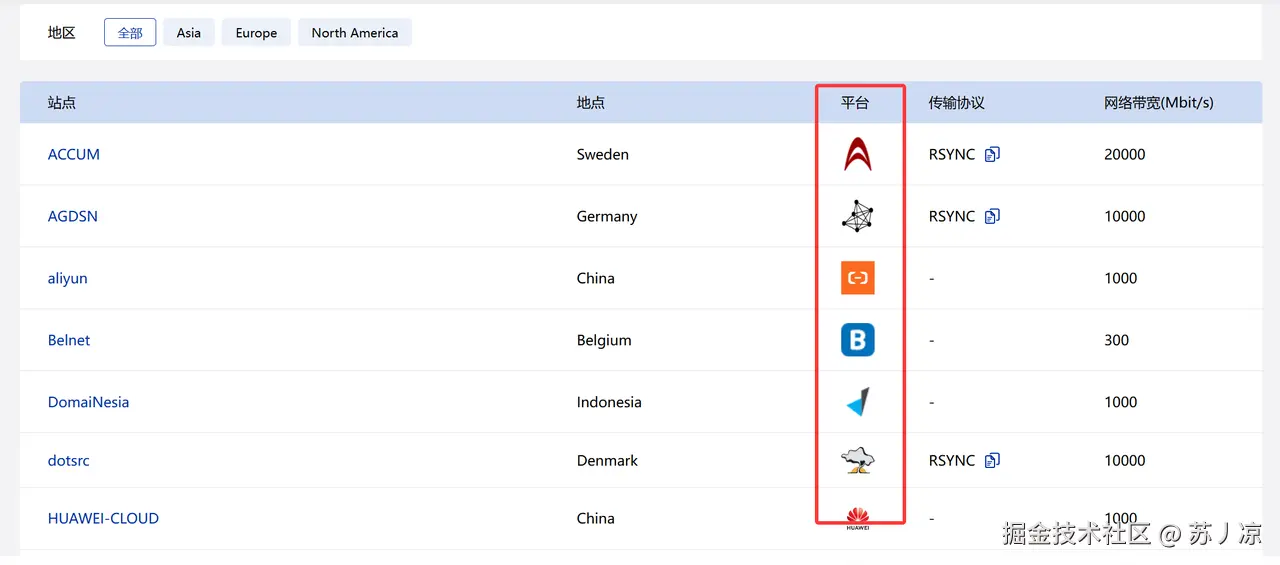
Task: Click the 1000 bandwidth in DomaiNesia row
Action: (x=1121, y=402)
